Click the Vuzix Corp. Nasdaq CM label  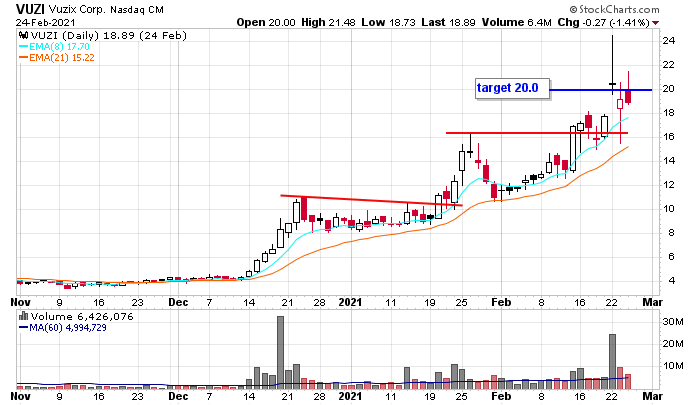pyautogui.click(x=106, y=9)
